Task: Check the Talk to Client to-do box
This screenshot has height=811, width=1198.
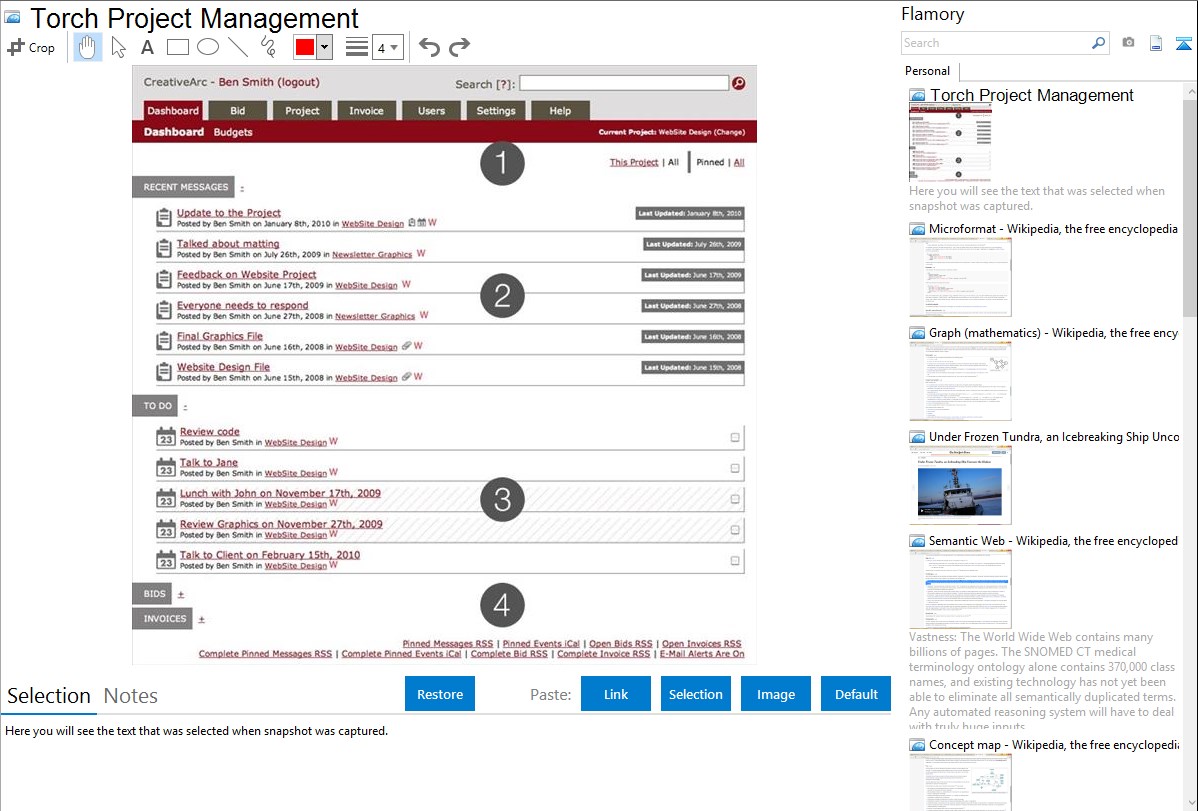Action: (x=734, y=560)
